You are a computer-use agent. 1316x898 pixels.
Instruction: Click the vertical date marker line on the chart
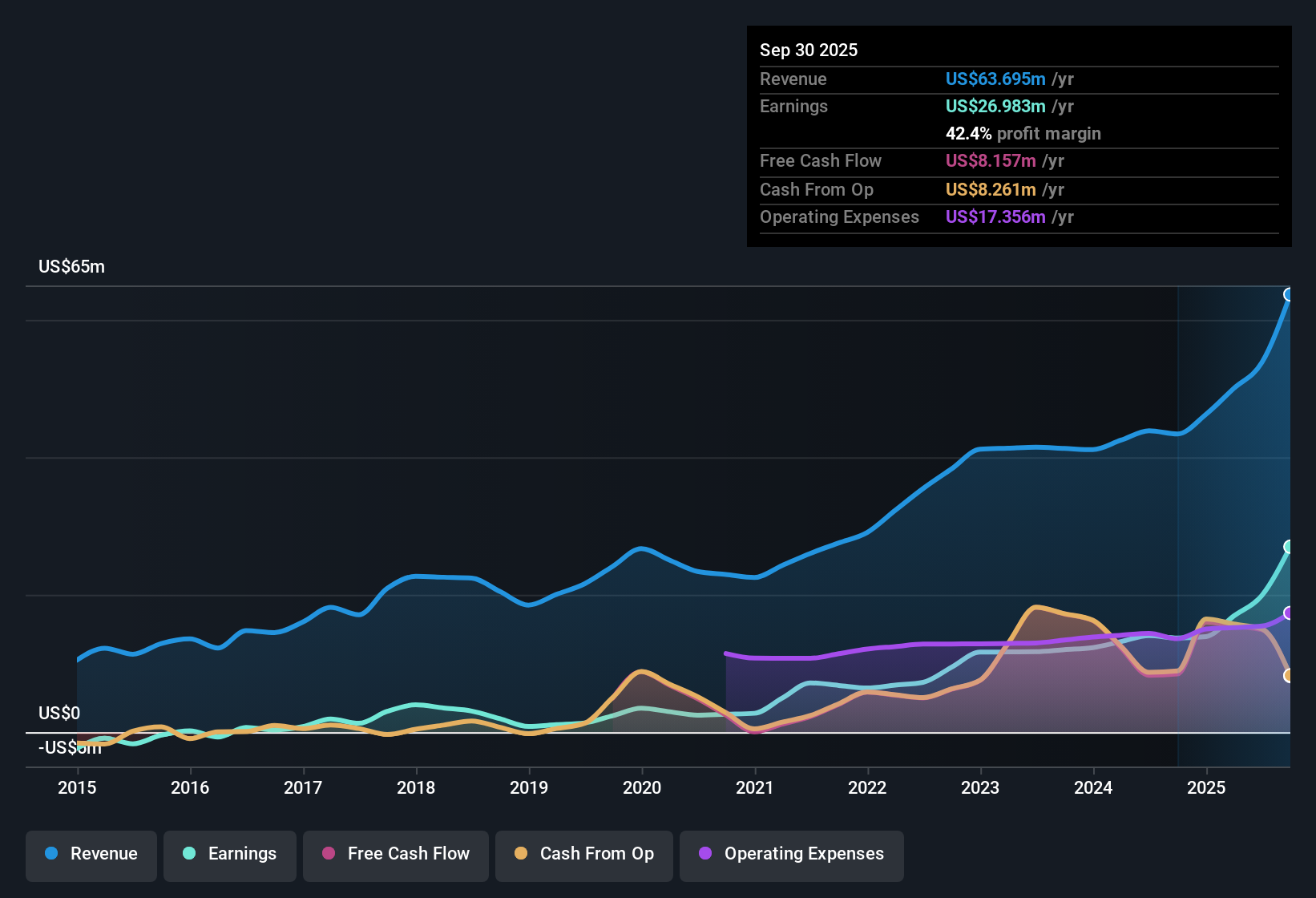click(1178, 521)
